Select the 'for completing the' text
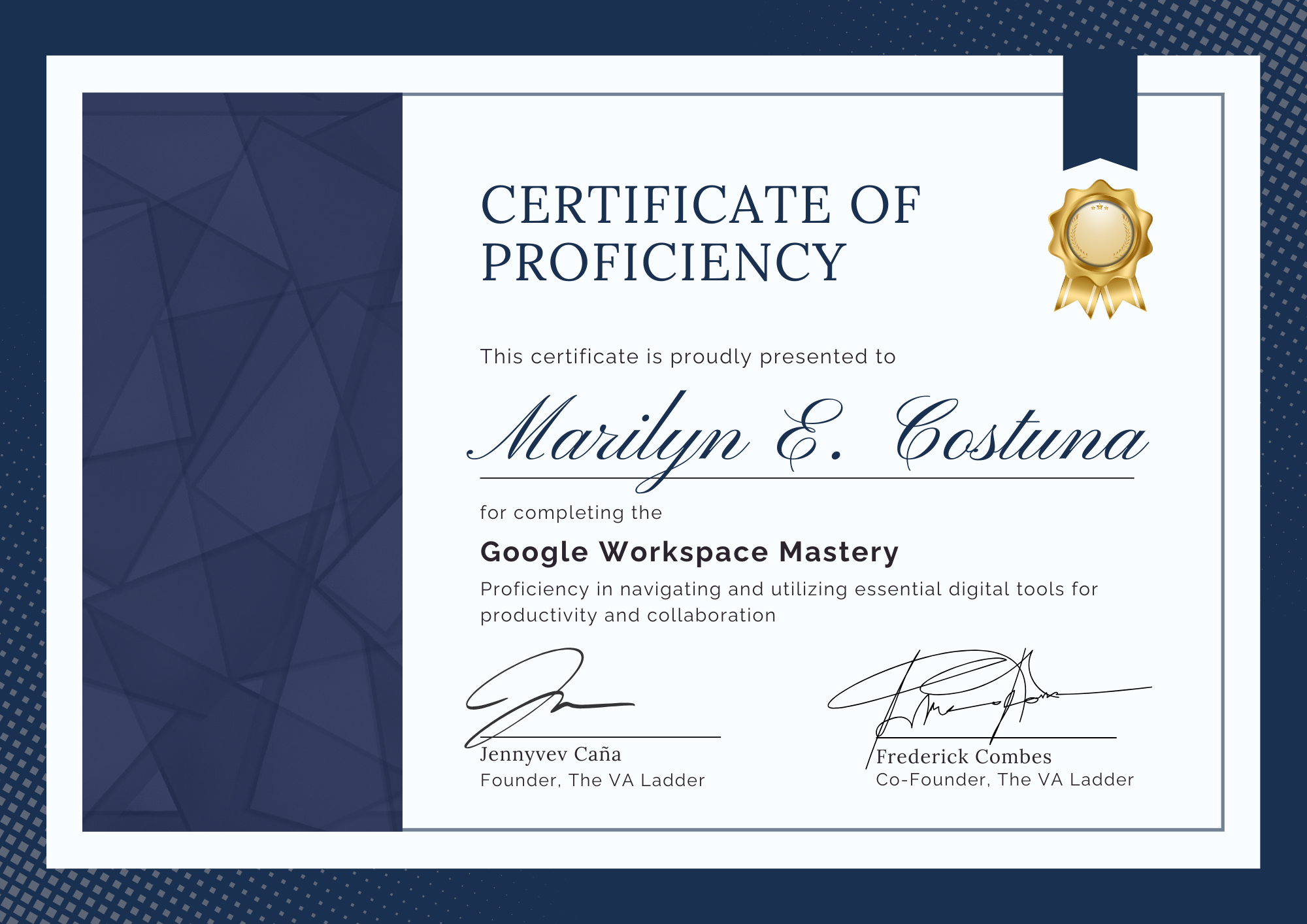Image resolution: width=1307 pixels, height=924 pixels. [571, 513]
